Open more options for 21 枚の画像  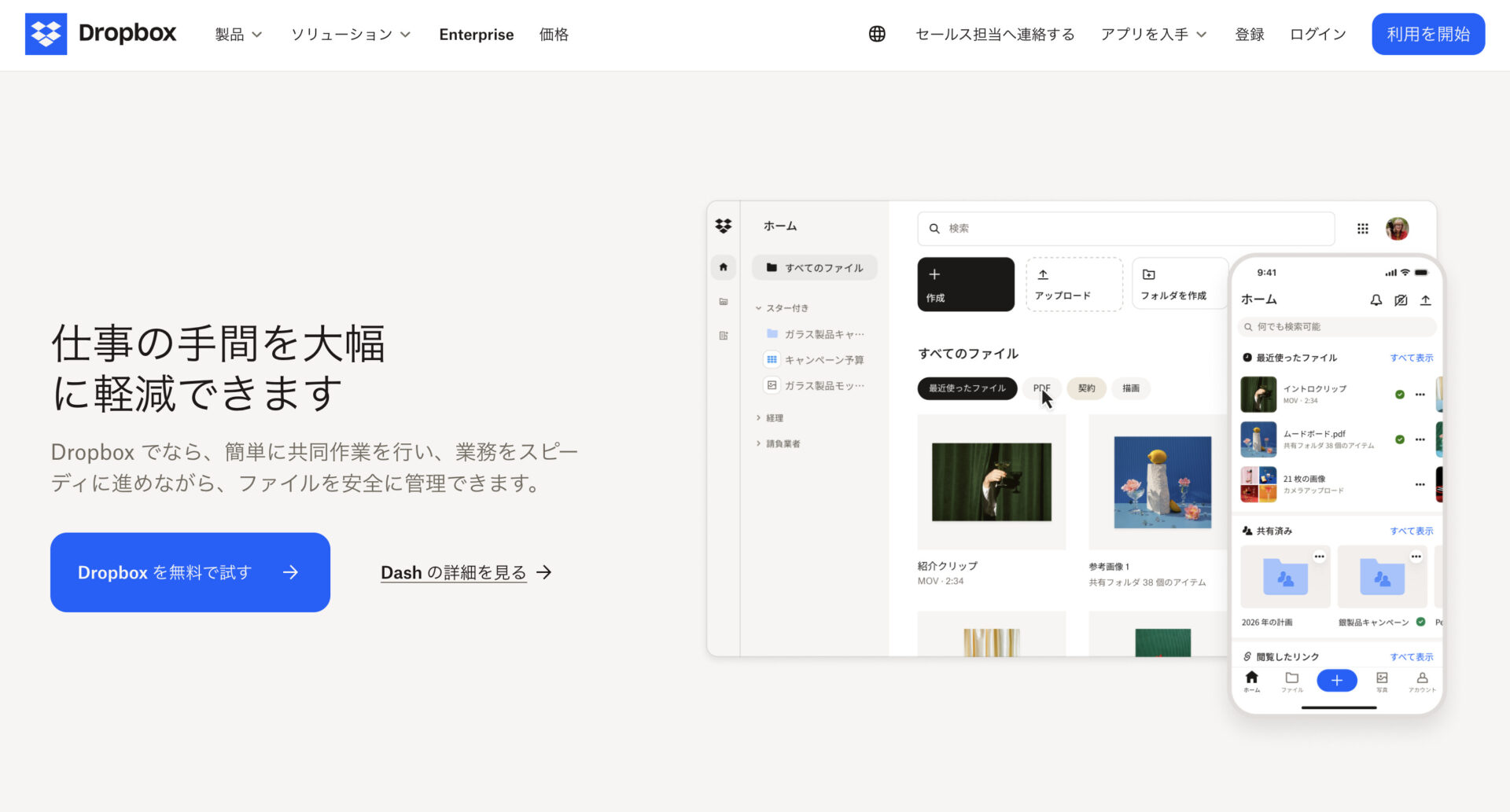1420,484
